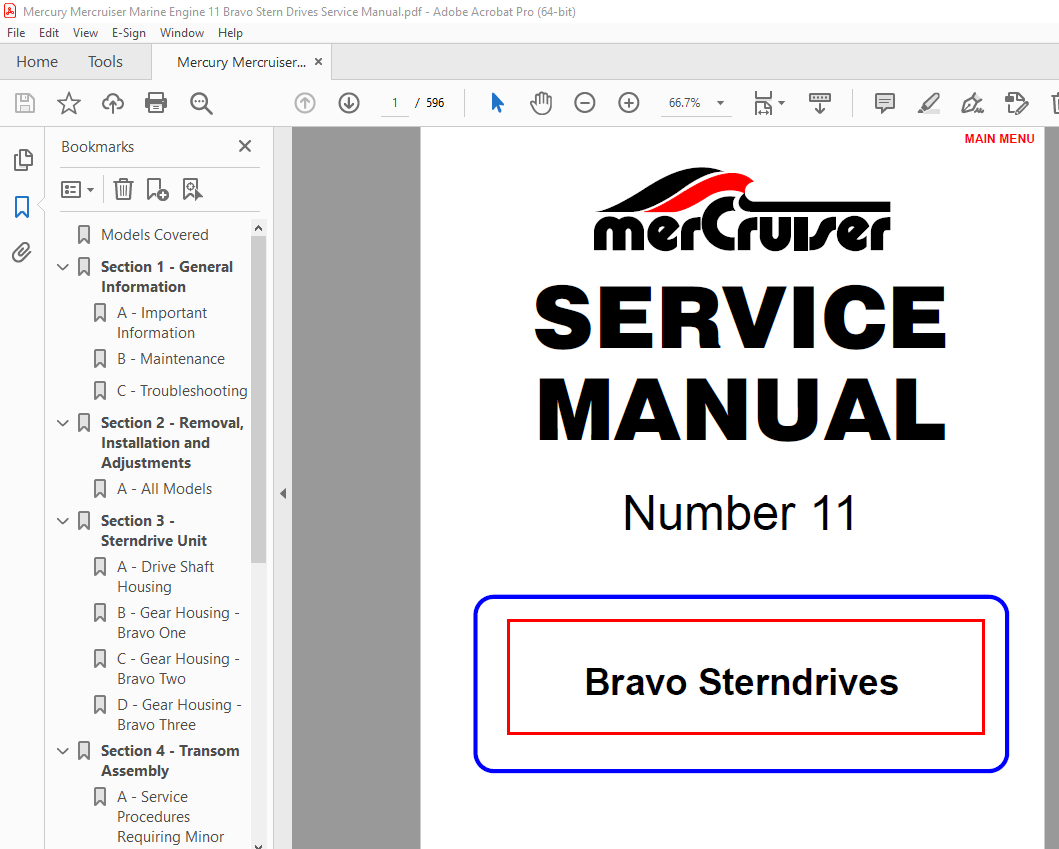Select the arrow selection tool
This screenshot has height=849, width=1059.
498,103
